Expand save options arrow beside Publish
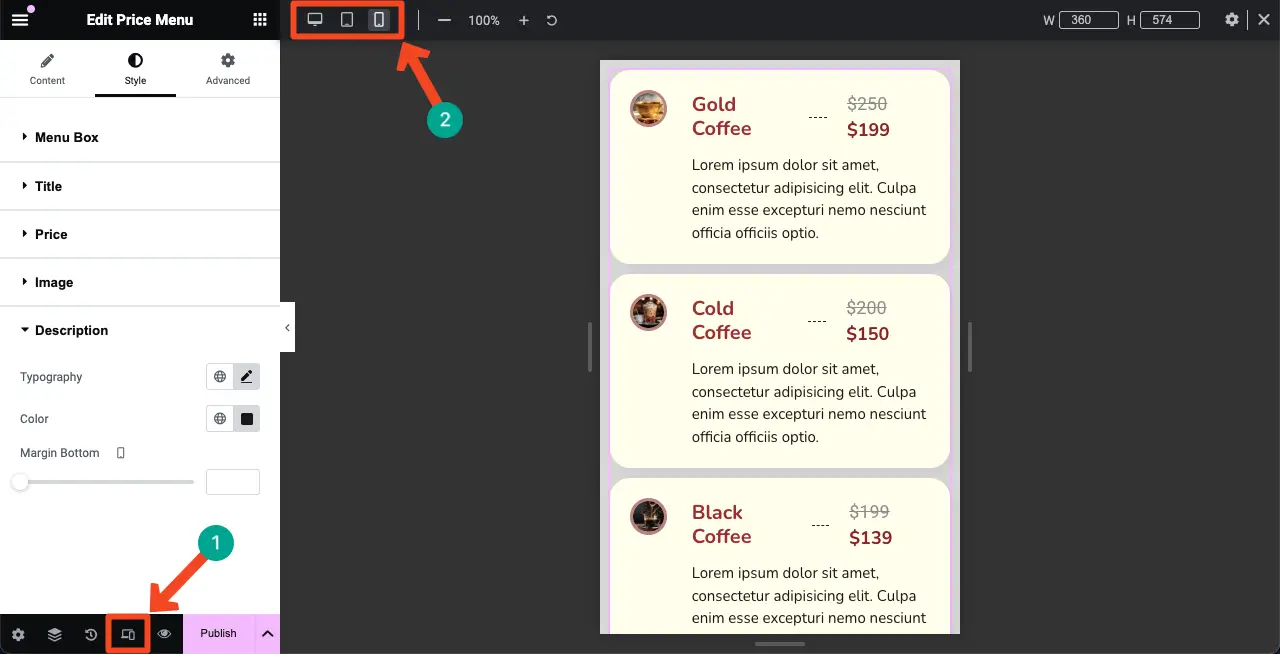The image size is (1280, 654). point(268,634)
